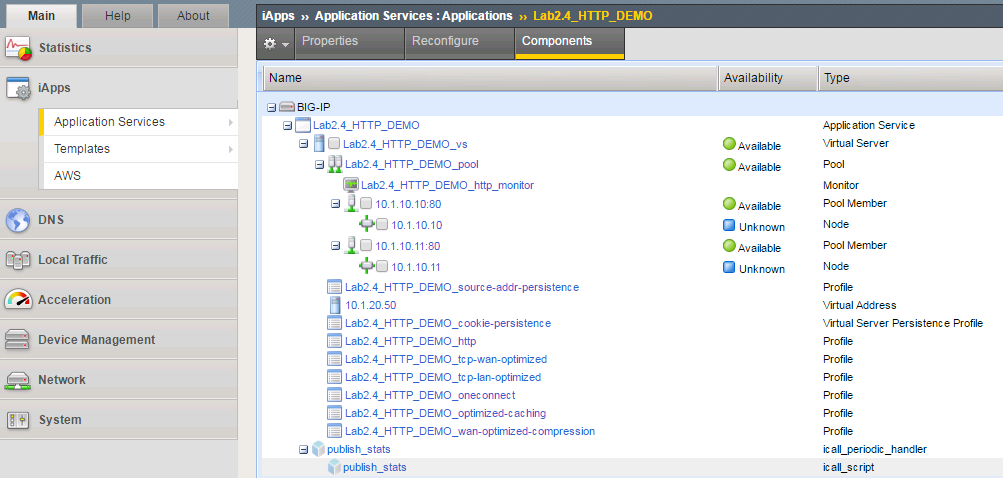Tick the node 10.1.10.11 checkbox
This screenshot has height=478, width=1003.
point(382,266)
